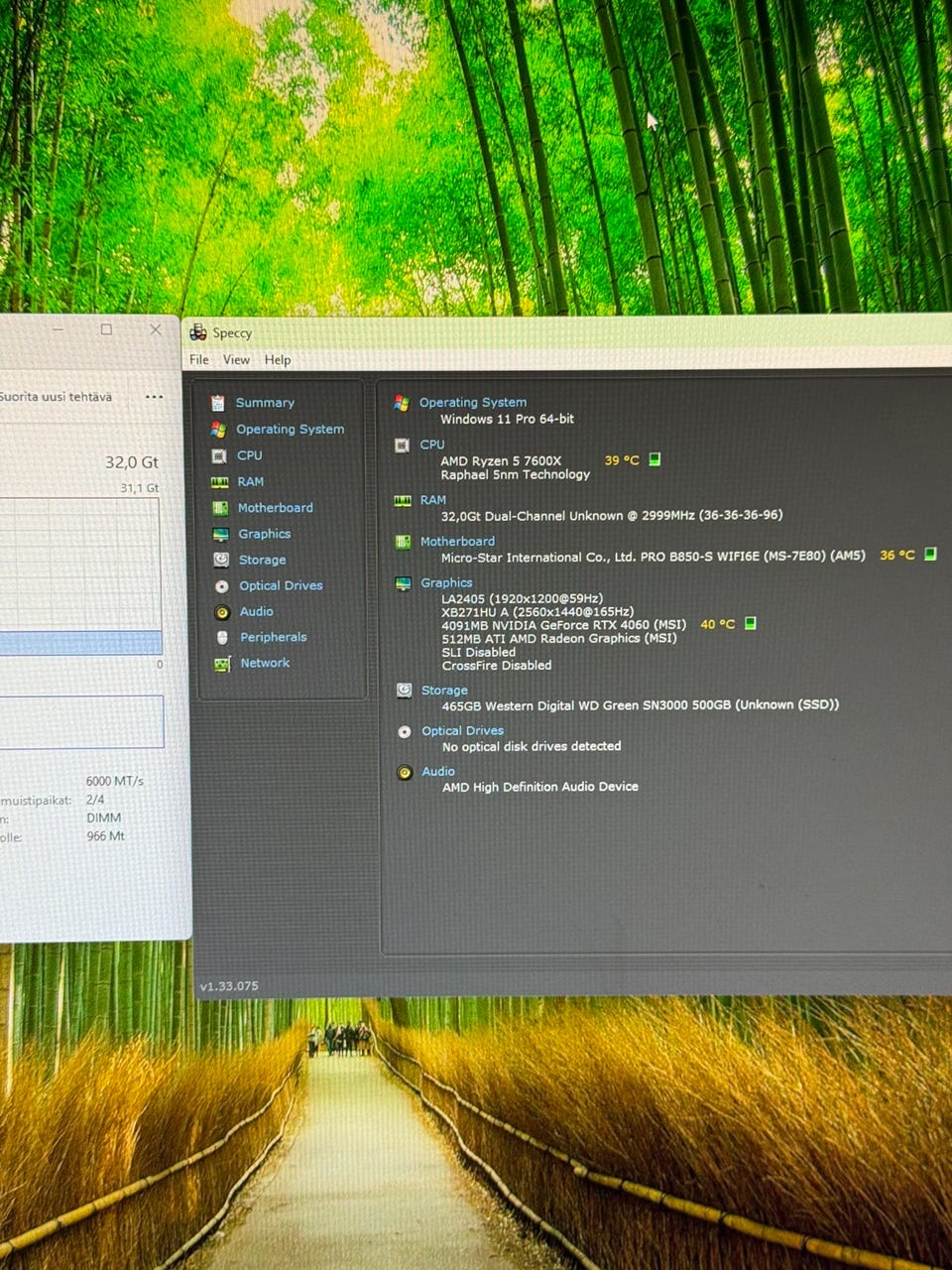Click the CPU chip icon in the sidebar
The width and height of the screenshot is (952, 1270).
pyautogui.click(x=219, y=455)
